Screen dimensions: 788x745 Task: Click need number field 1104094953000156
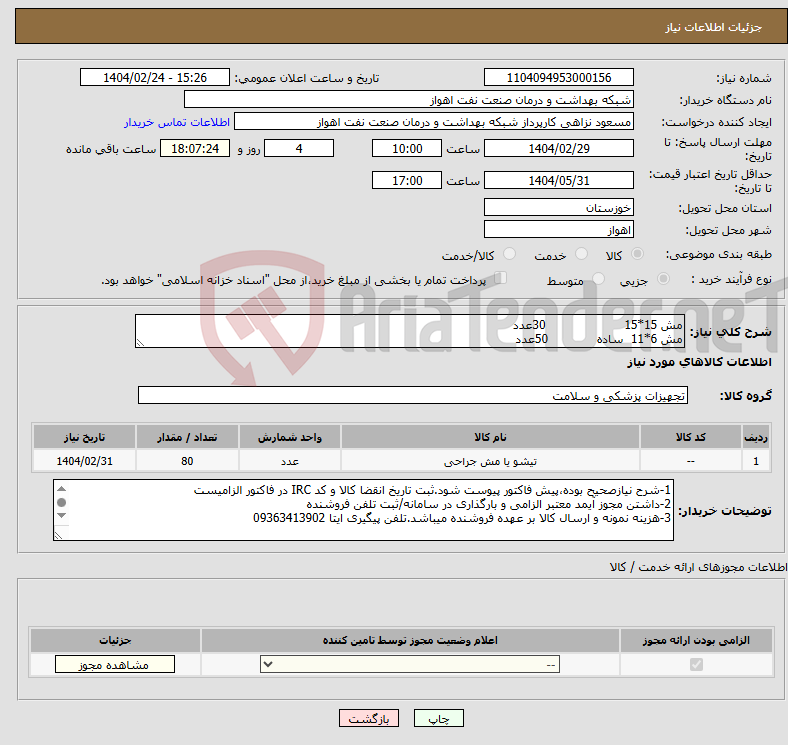559,77
